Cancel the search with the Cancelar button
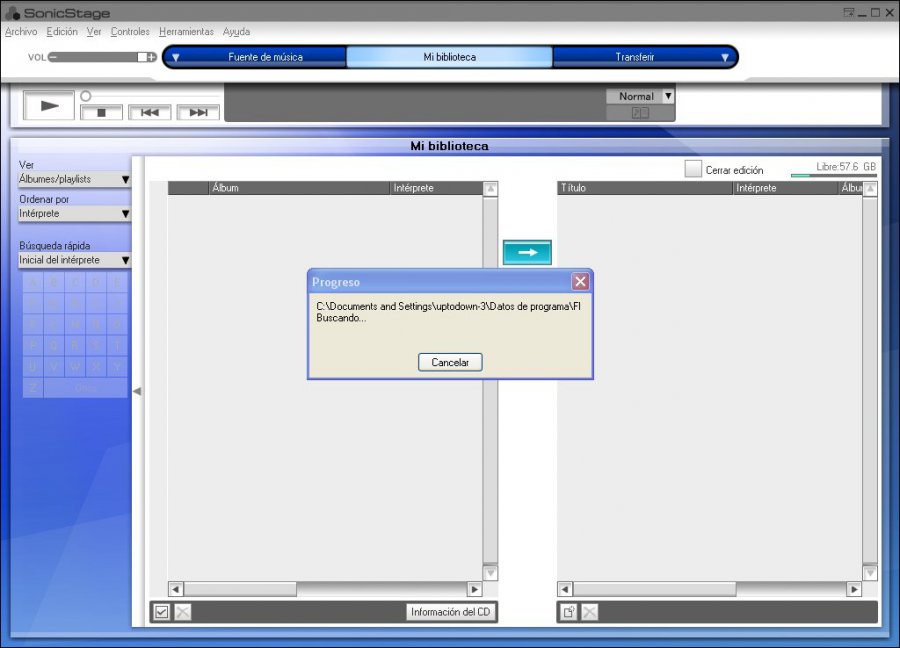This screenshot has height=648, width=900. click(450, 362)
